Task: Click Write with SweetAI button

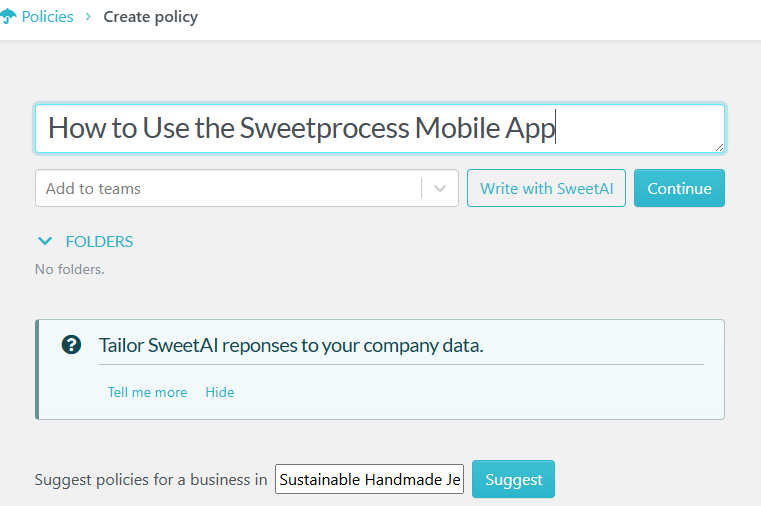Action: 546,188
